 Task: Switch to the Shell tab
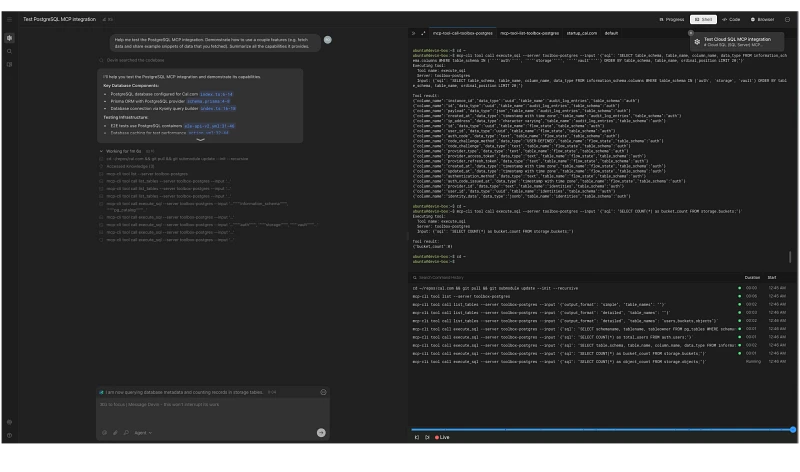pos(703,19)
